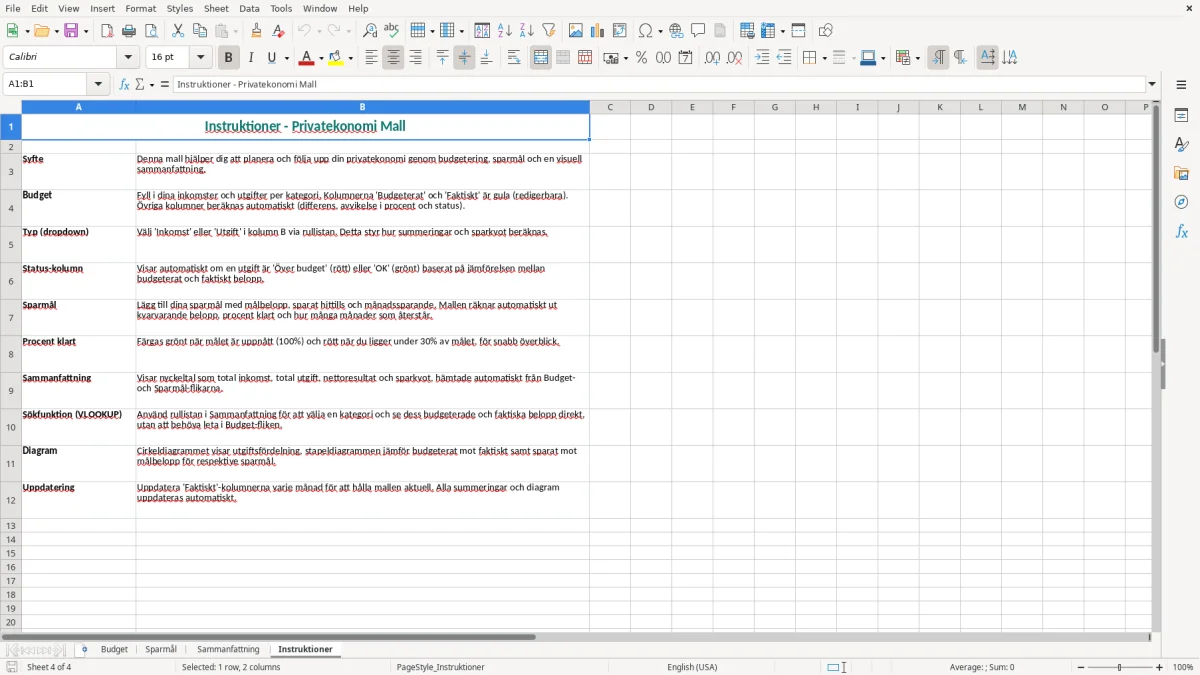
Task: Click Export as PDF icon
Action: coord(107,31)
